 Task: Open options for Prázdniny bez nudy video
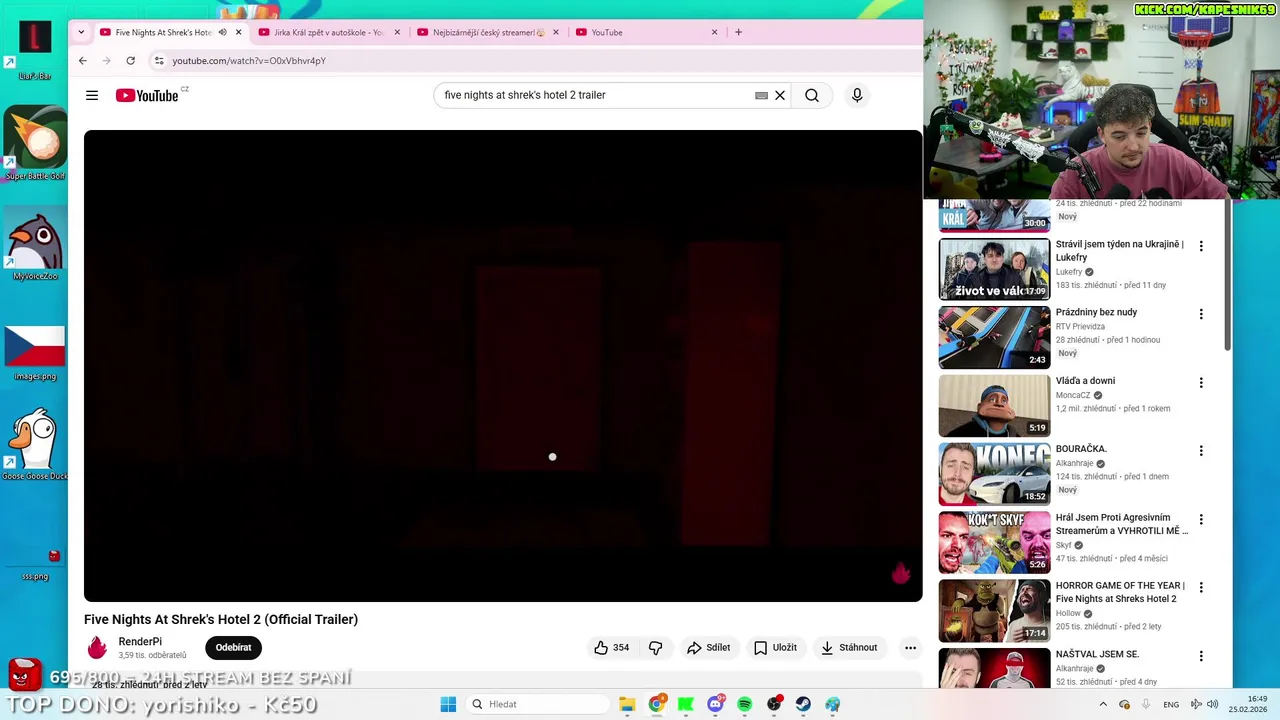pyautogui.click(x=1201, y=314)
